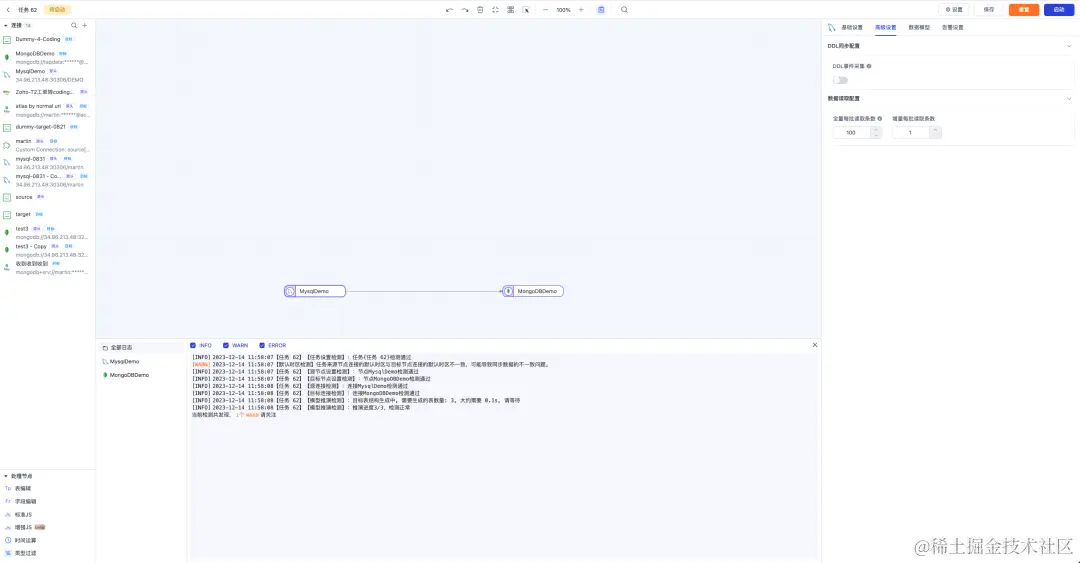Zoom out the canvas with the minus icon
The height and width of the screenshot is (563, 1080).
(x=546, y=10)
